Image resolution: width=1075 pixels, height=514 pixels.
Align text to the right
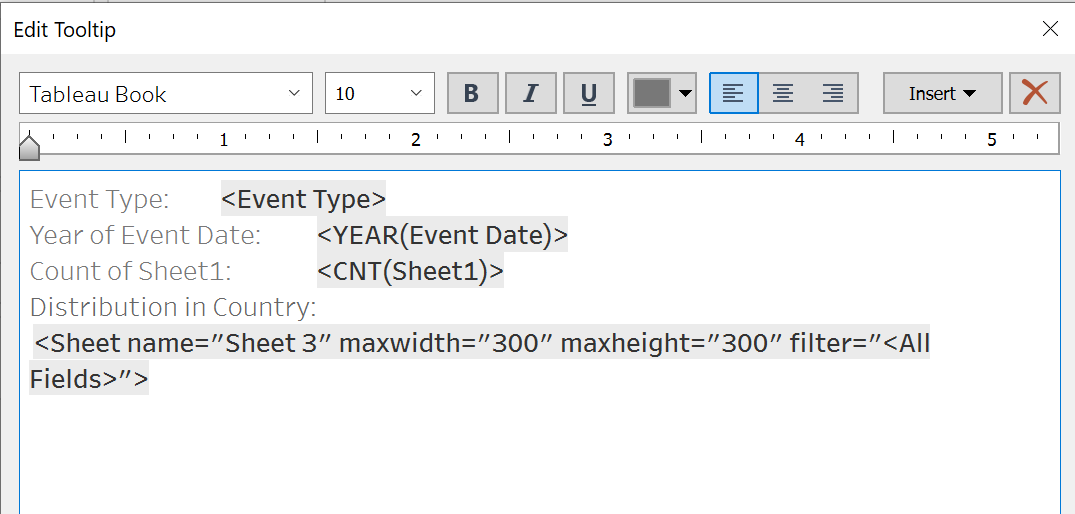(832, 94)
